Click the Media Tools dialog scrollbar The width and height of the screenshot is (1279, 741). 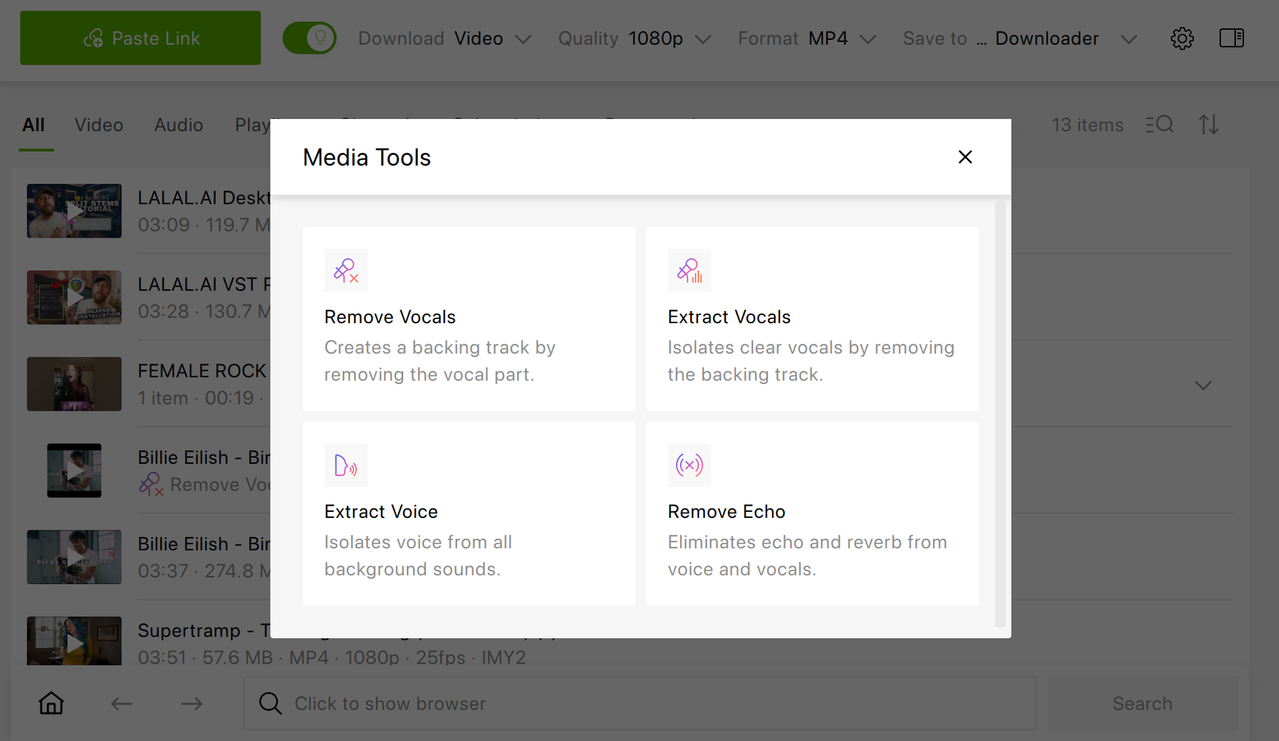click(1000, 413)
